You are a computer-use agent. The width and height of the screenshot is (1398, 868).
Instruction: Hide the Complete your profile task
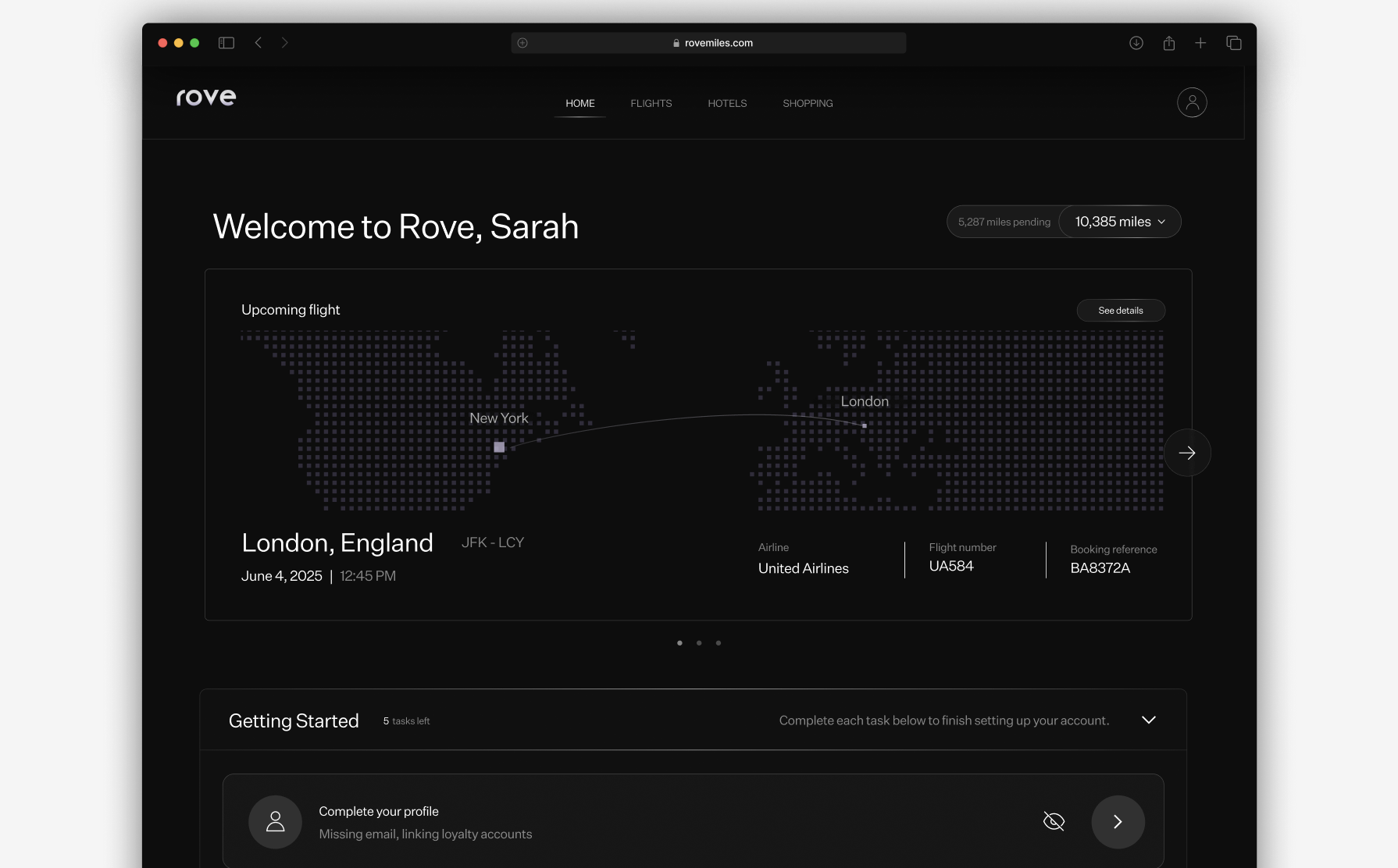(1054, 821)
